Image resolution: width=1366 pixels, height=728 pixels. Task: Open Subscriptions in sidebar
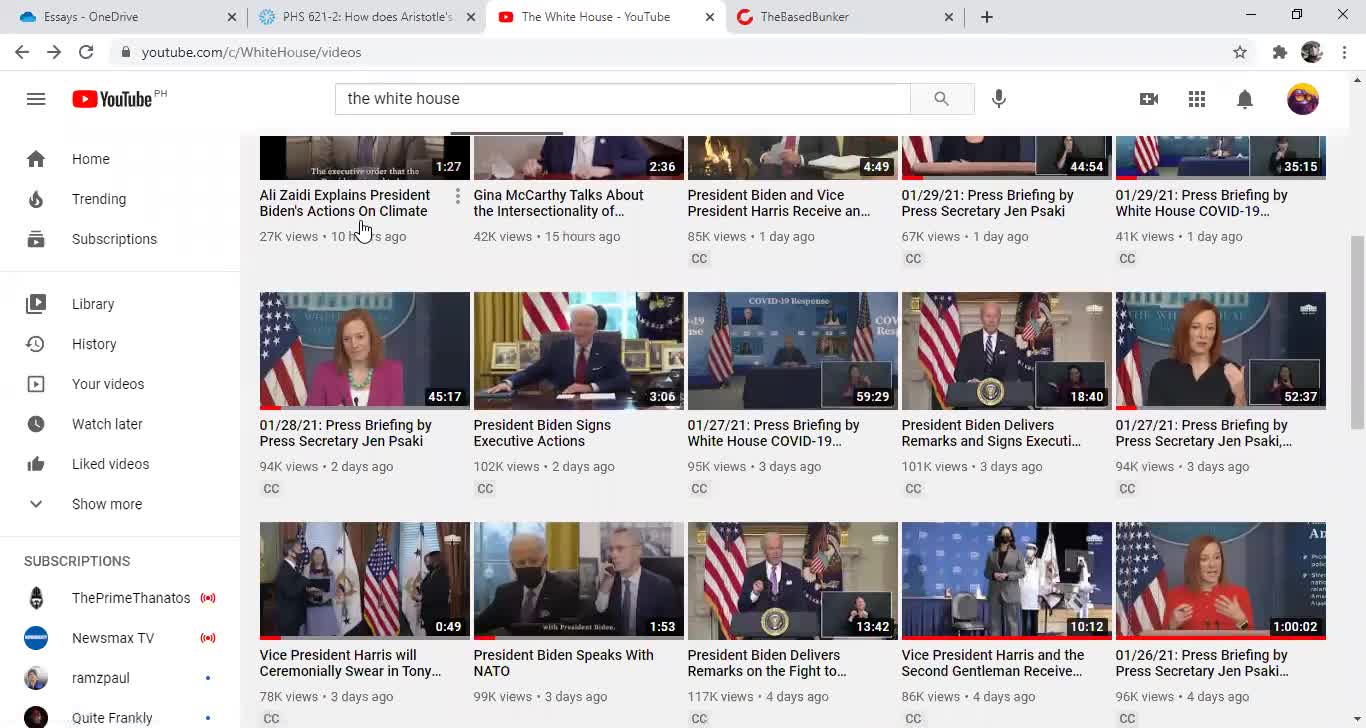[120, 239]
